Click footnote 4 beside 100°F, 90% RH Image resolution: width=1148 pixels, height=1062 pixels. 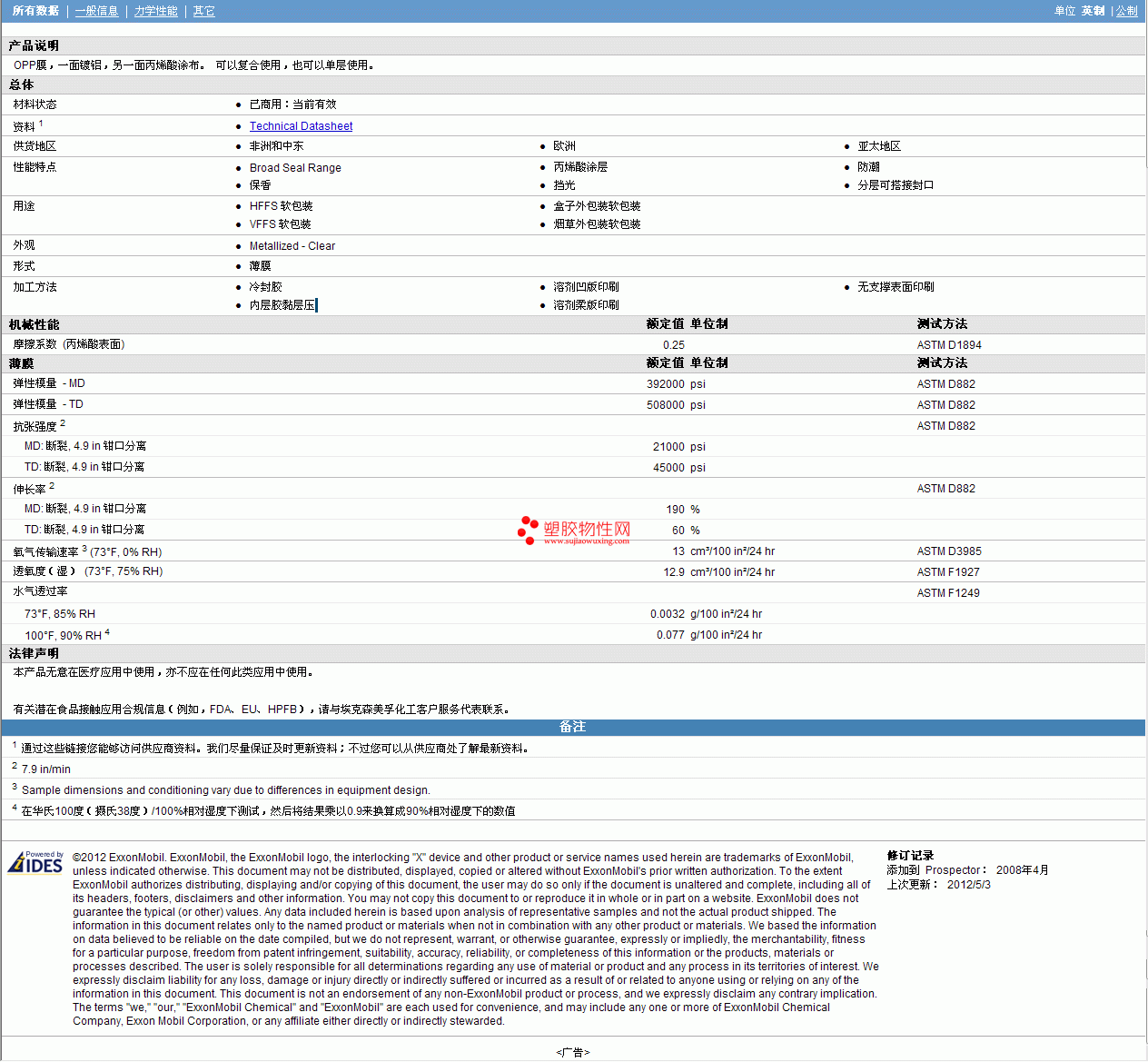click(x=107, y=632)
